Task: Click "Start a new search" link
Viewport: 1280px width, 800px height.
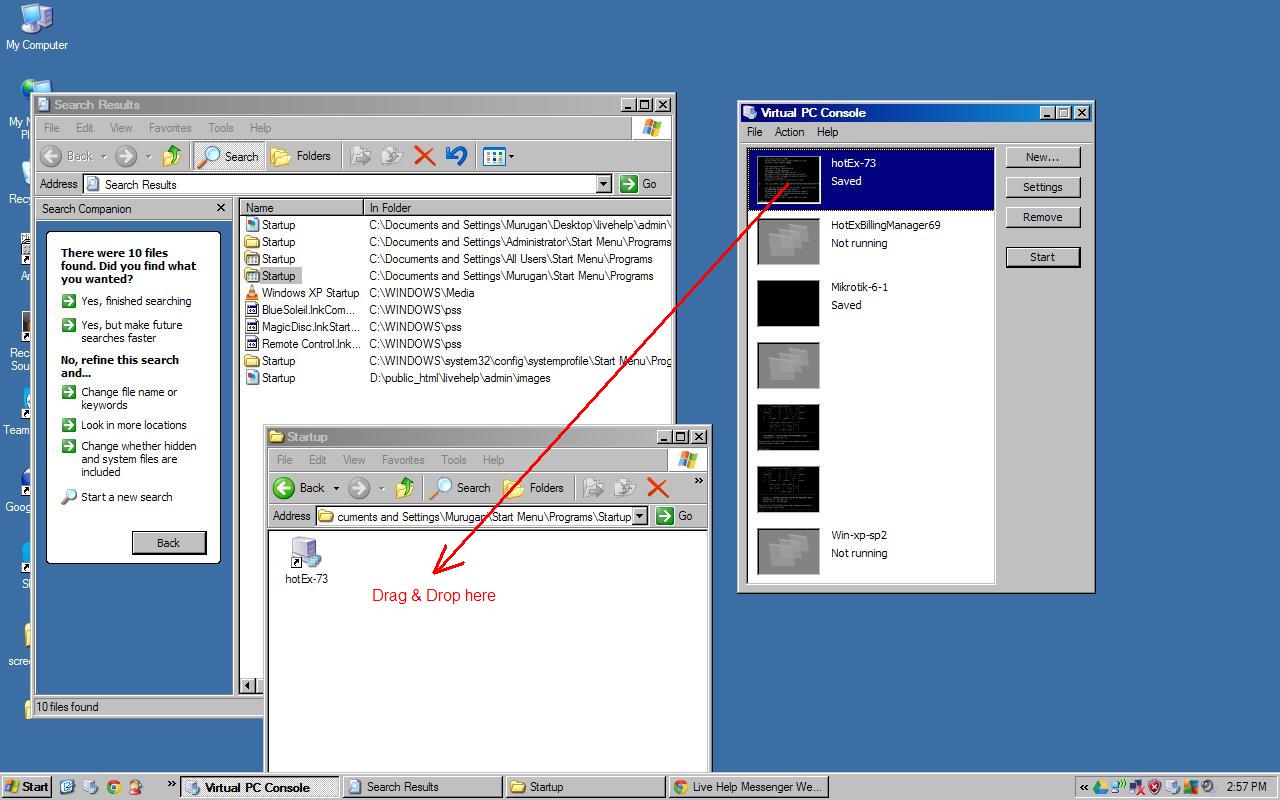Action: (126, 497)
